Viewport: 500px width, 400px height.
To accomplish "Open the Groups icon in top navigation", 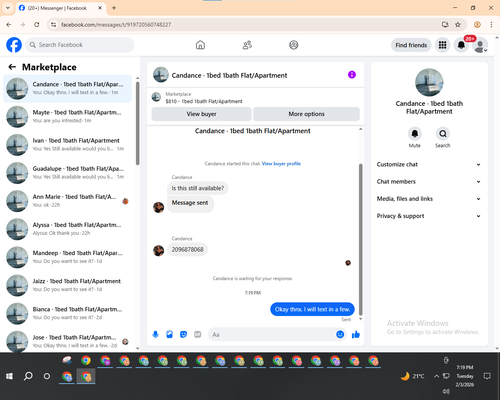I will click(294, 45).
